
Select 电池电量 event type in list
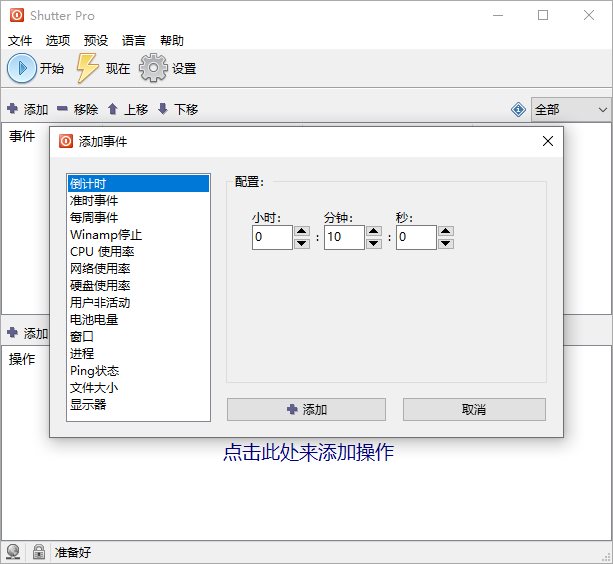click(x=94, y=319)
